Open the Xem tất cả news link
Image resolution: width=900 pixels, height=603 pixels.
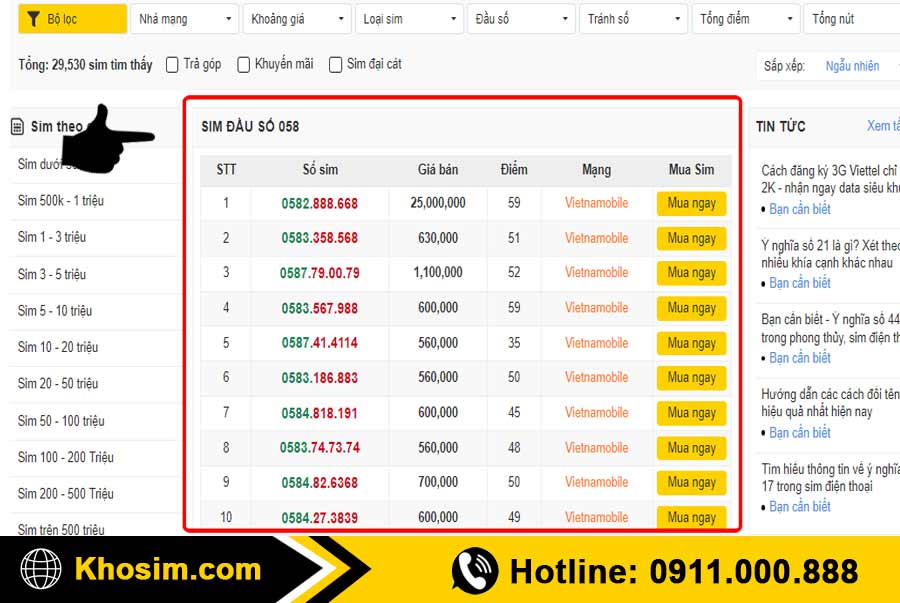click(883, 126)
